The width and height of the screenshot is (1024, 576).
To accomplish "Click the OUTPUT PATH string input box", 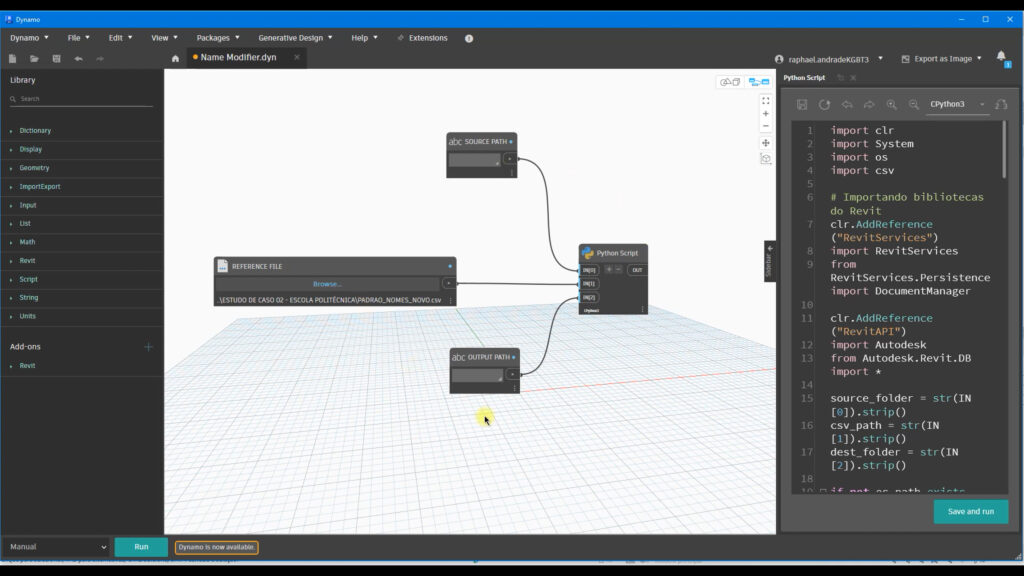I will coord(477,375).
